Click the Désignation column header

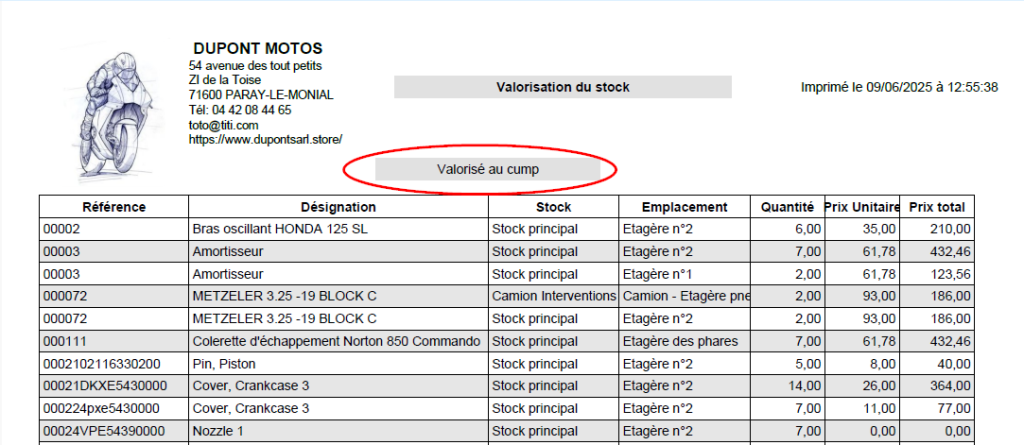338,207
